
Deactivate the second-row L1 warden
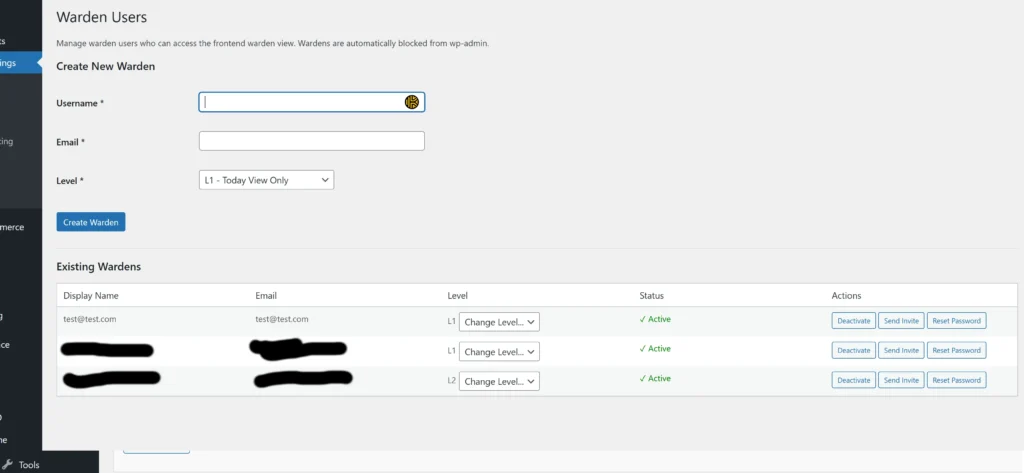pos(854,350)
